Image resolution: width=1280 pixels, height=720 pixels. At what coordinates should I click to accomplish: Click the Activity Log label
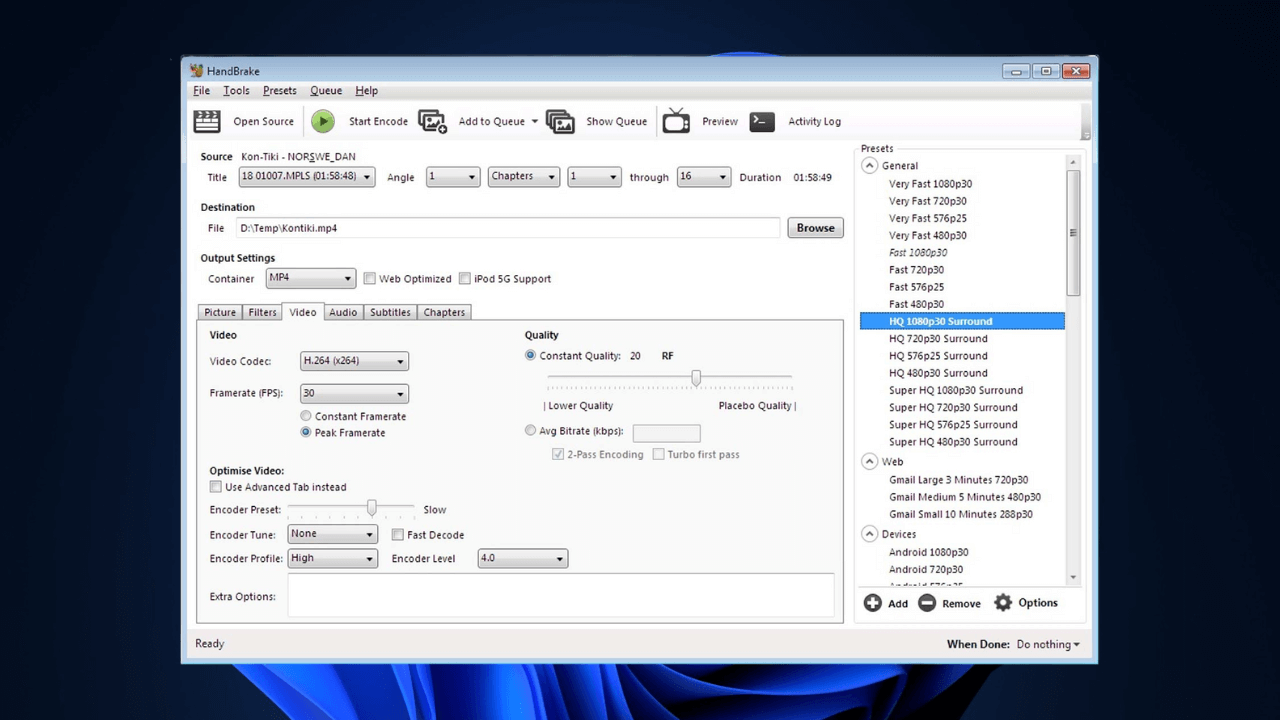coord(814,122)
